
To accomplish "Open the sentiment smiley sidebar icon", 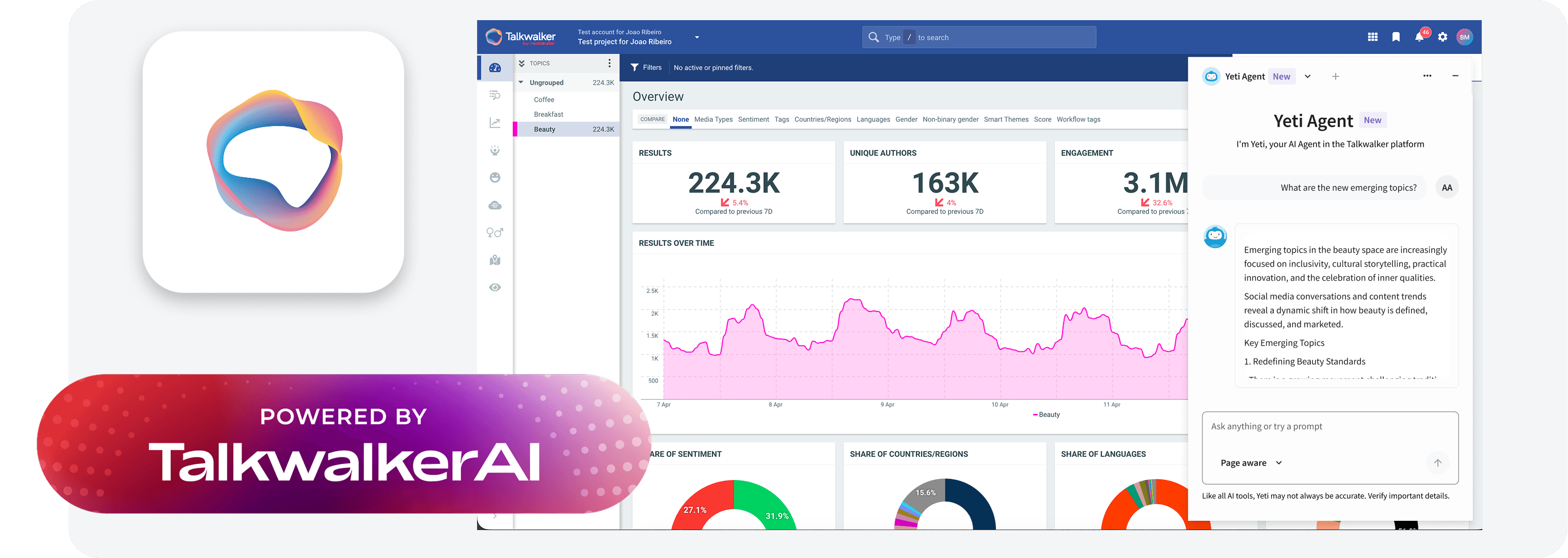I will [x=495, y=177].
